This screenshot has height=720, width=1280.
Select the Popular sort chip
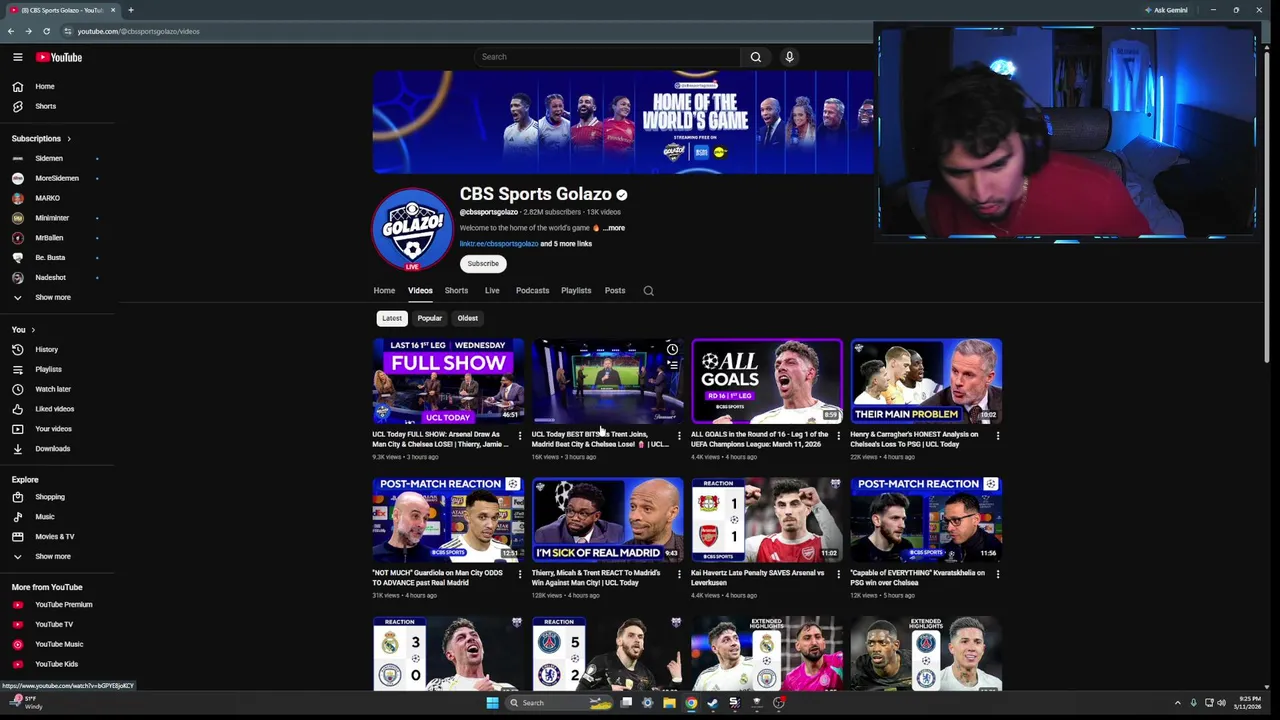tap(429, 318)
